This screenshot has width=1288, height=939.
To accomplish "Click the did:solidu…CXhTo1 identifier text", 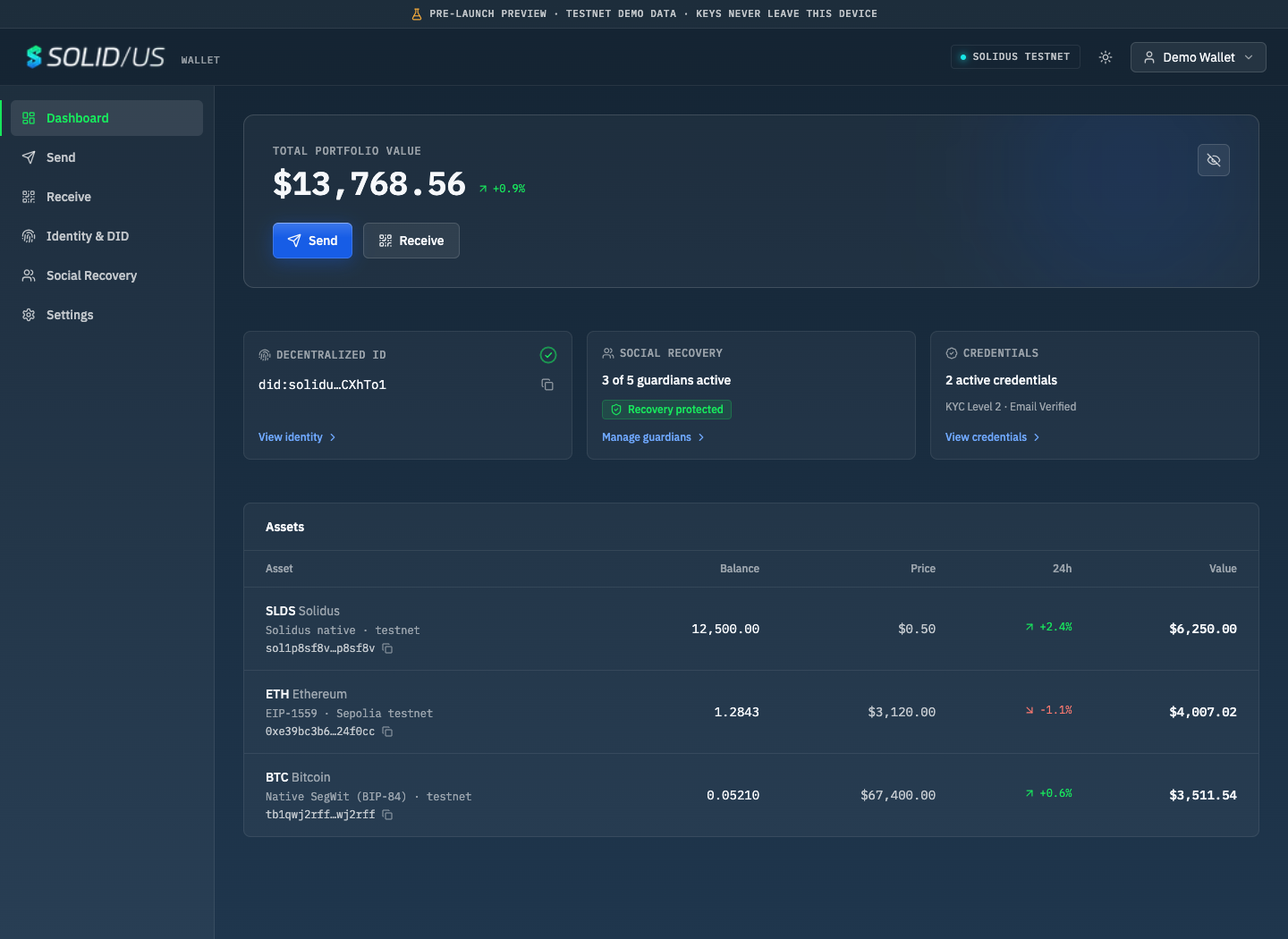I will 322,385.
